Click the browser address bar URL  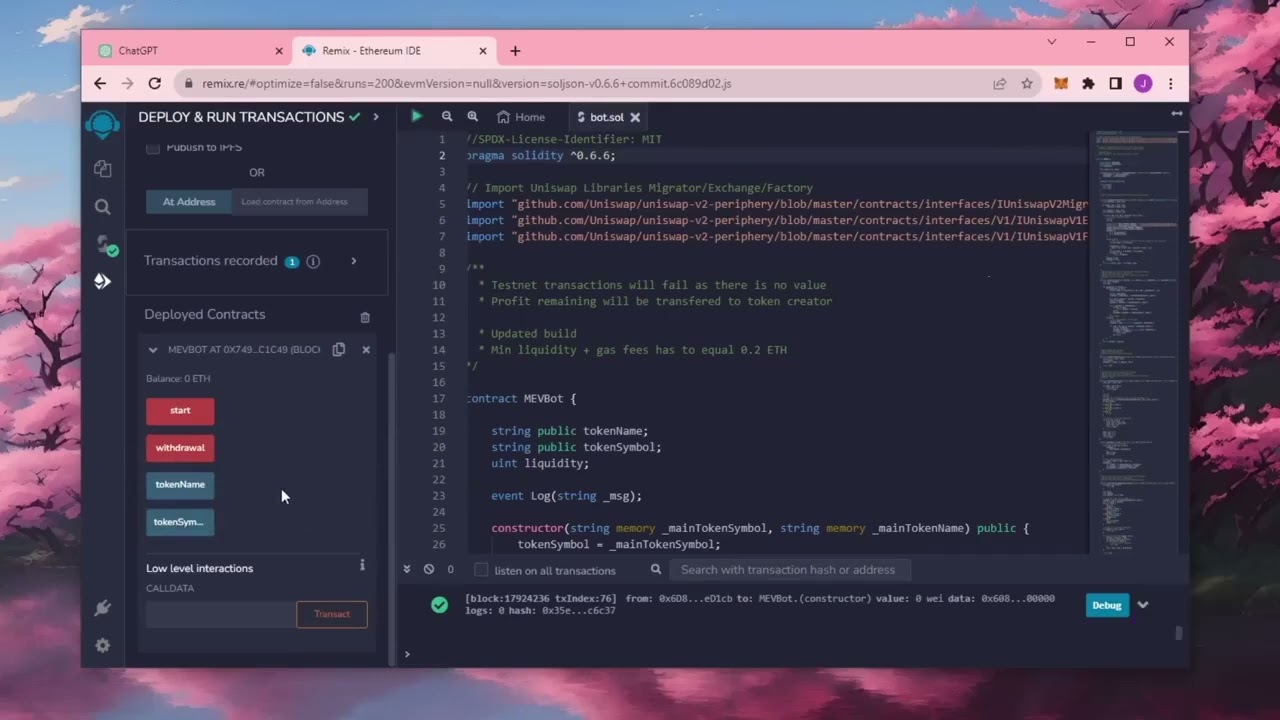(x=466, y=84)
